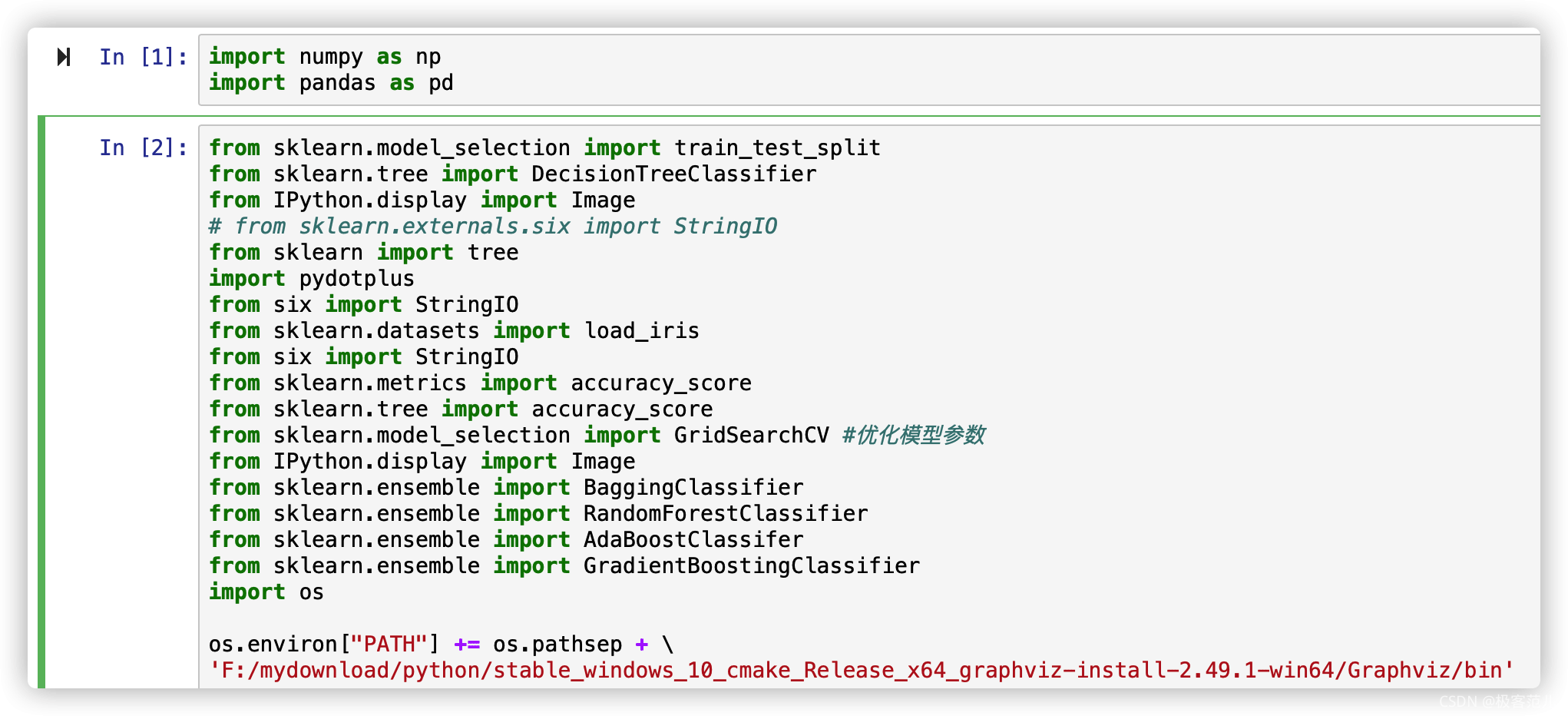Image resolution: width=1568 pixels, height=716 pixels.
Task: Select the In [1] prompt label
Action: click(144, 57)
